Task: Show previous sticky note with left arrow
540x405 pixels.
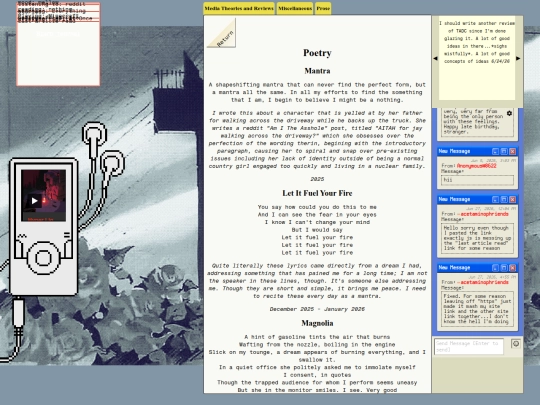Action: (x=435, y=59)
